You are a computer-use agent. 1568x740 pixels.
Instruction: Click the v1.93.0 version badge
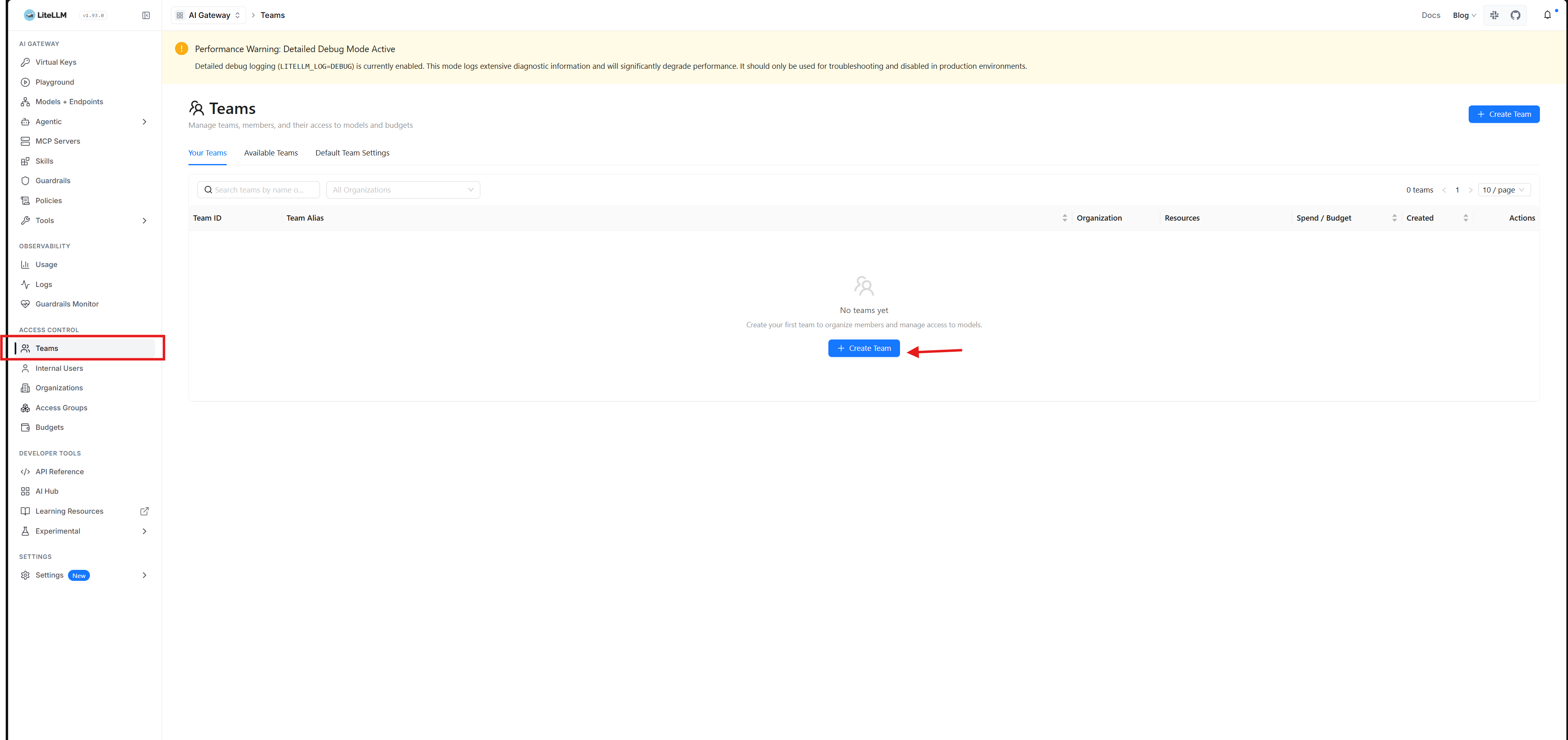(x=93, y=15)
